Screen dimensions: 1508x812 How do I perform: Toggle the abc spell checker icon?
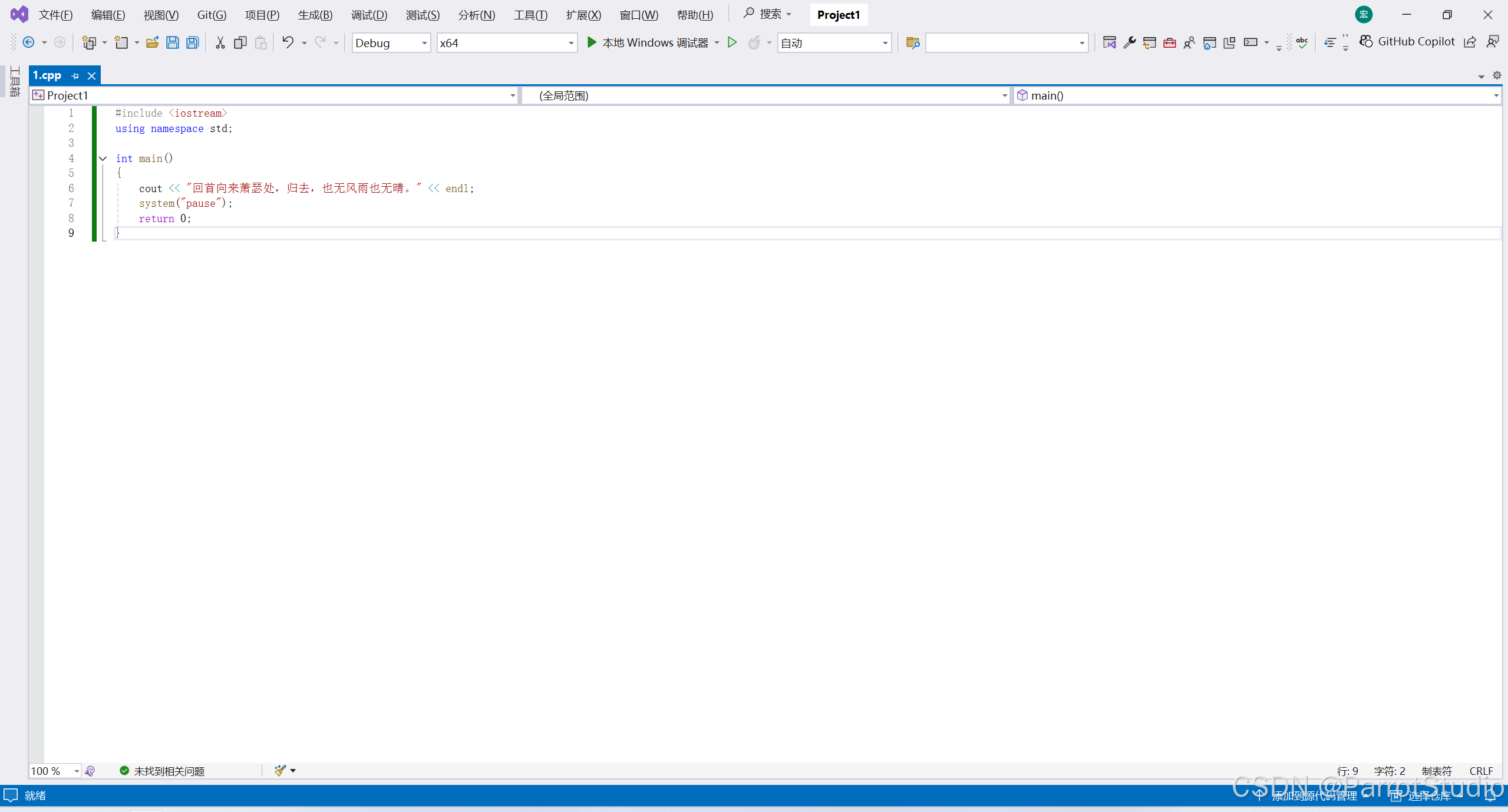[x=1302, y=42]
